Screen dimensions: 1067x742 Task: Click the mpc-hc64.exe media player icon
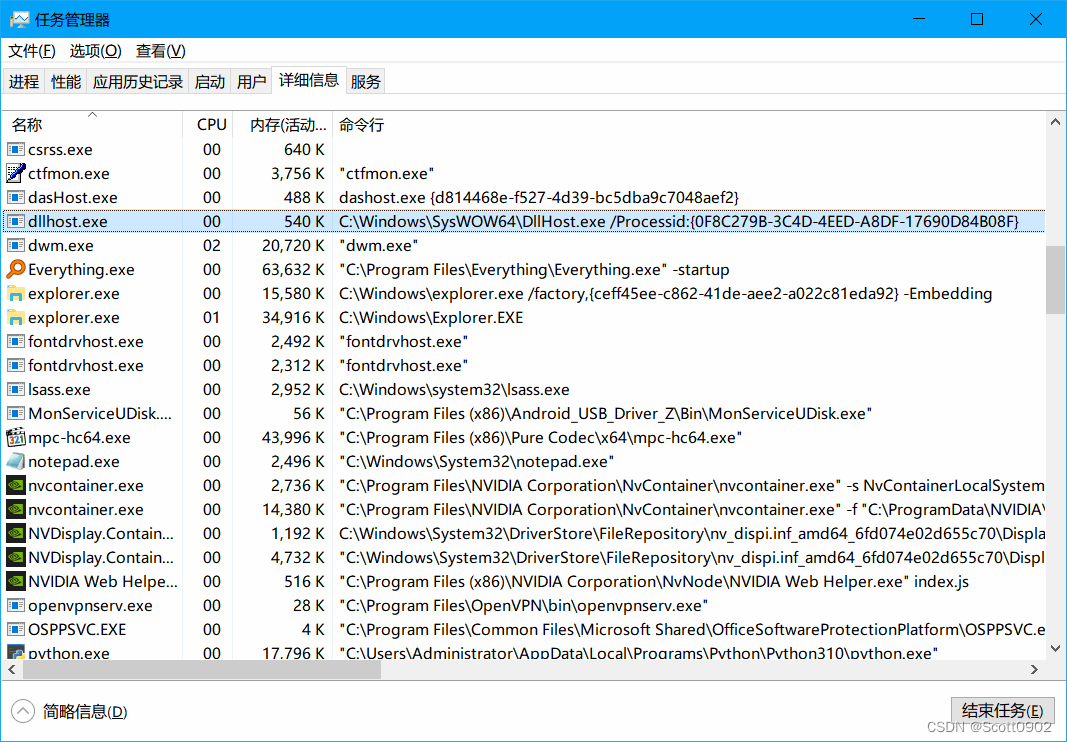pyautogui.click(x=16, y=437)
